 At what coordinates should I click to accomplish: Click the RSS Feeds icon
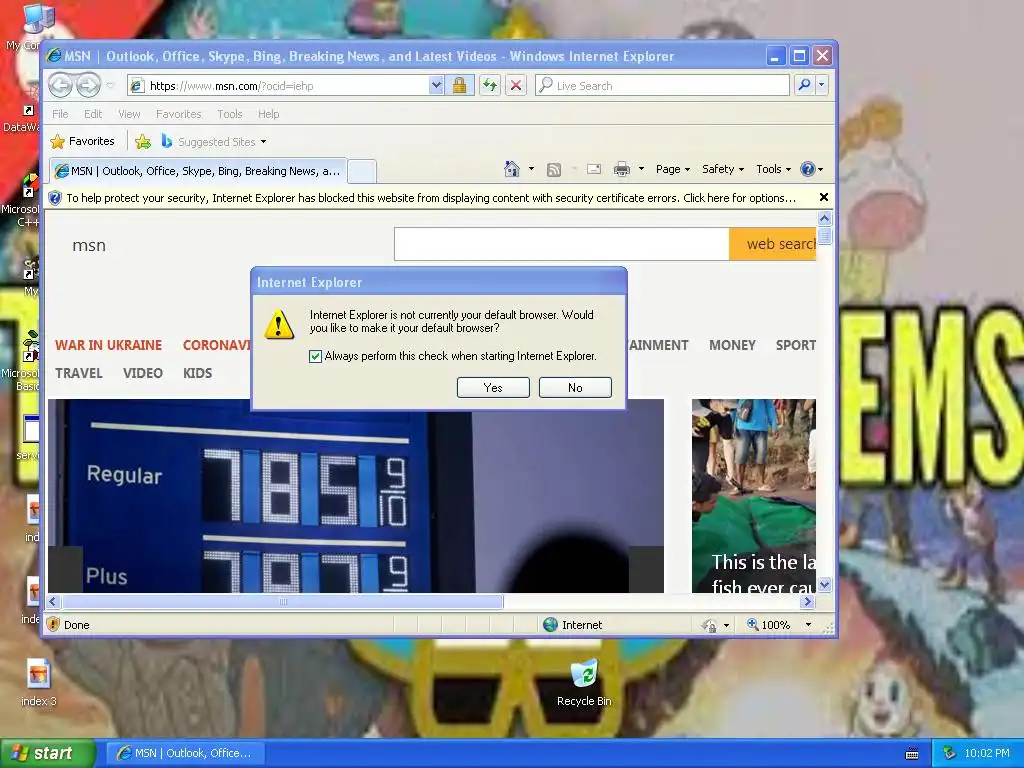coord(554,170)
